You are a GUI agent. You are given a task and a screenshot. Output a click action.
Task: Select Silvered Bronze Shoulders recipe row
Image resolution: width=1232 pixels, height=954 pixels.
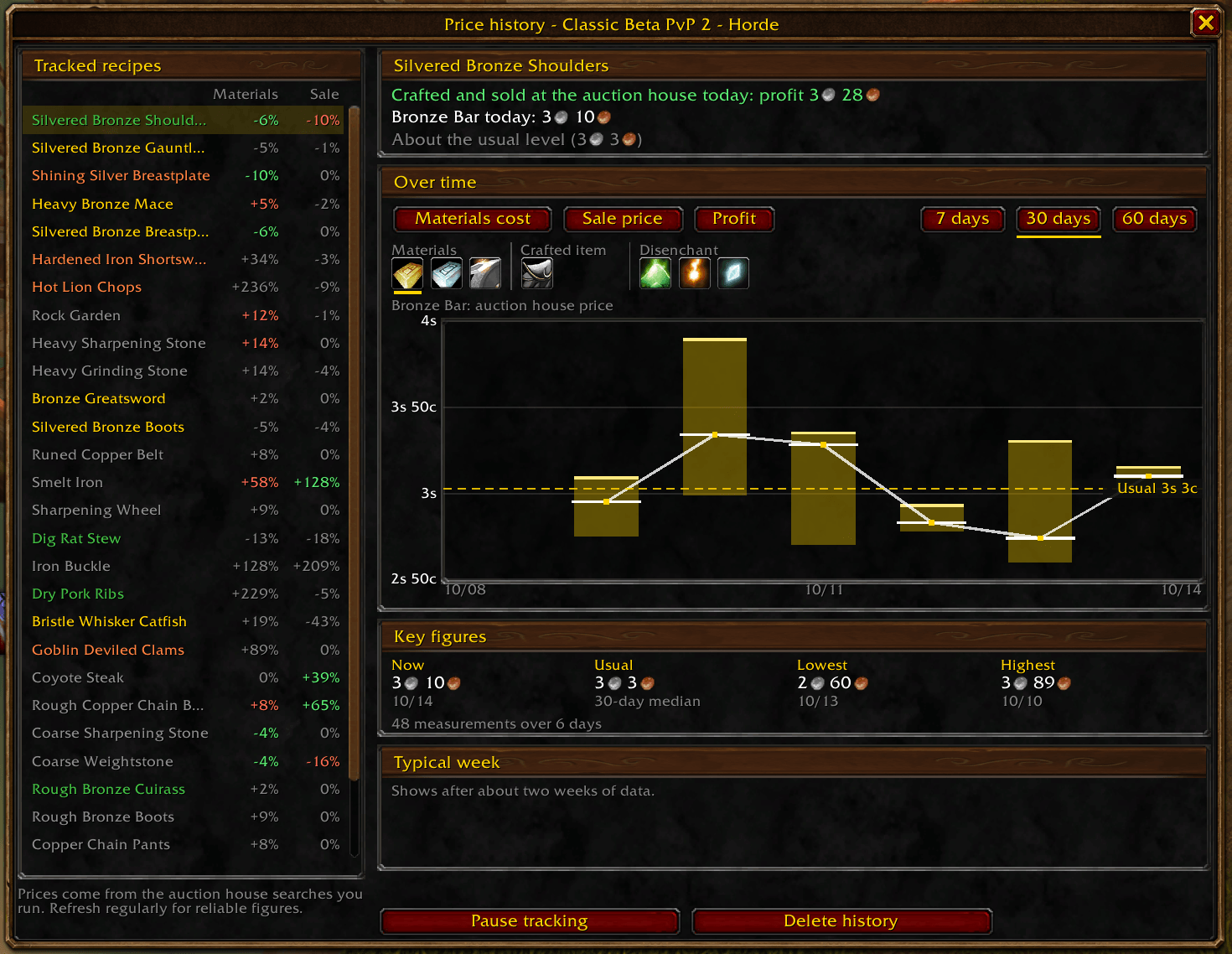point(185,120)
